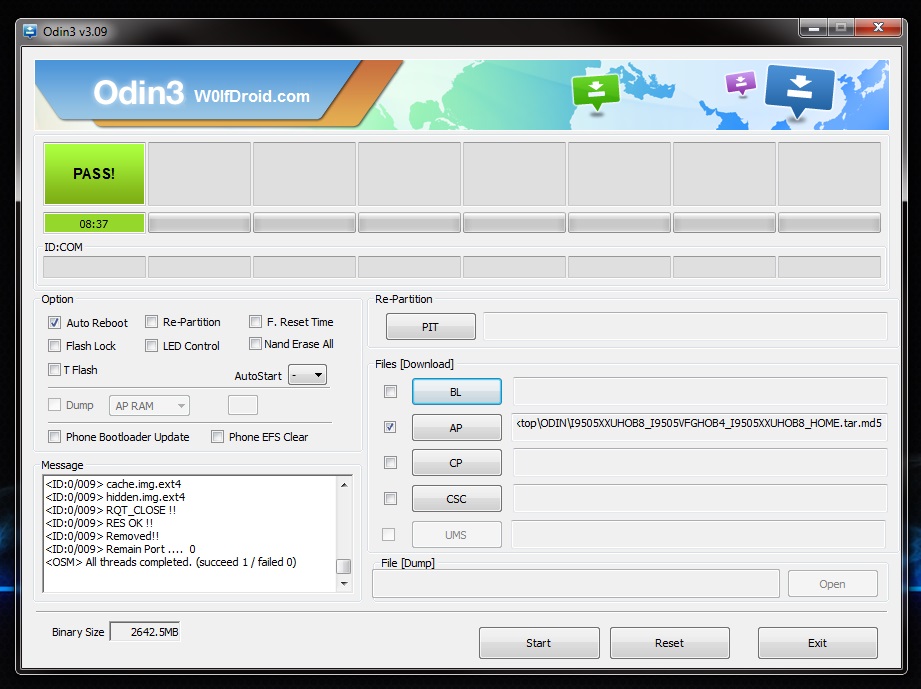
Task: Click the CP file button
Action: click(x=456, y=463)
